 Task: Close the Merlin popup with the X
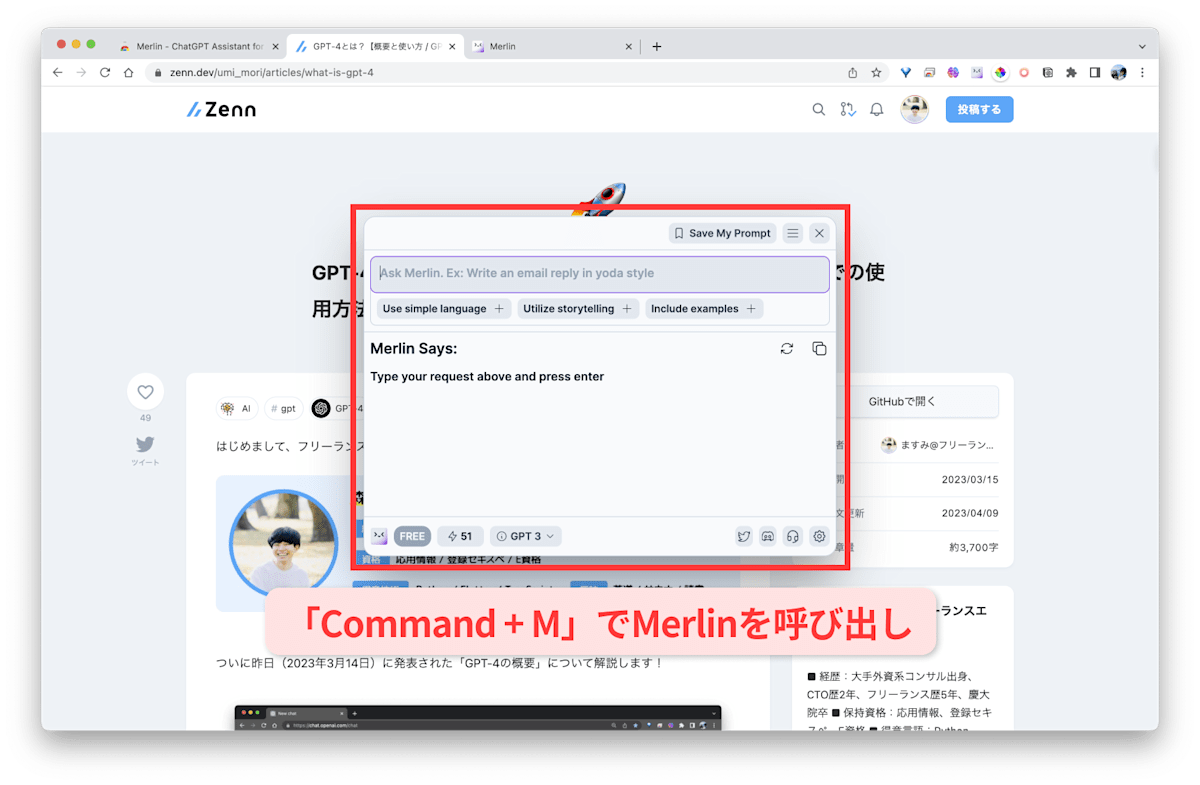820,233
